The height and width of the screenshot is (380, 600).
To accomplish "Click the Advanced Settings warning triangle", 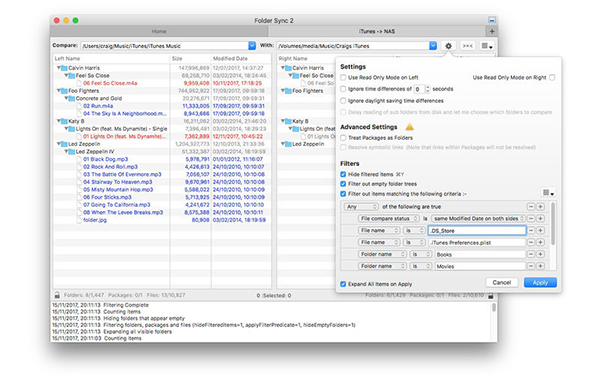I will (x=409, y=127).
